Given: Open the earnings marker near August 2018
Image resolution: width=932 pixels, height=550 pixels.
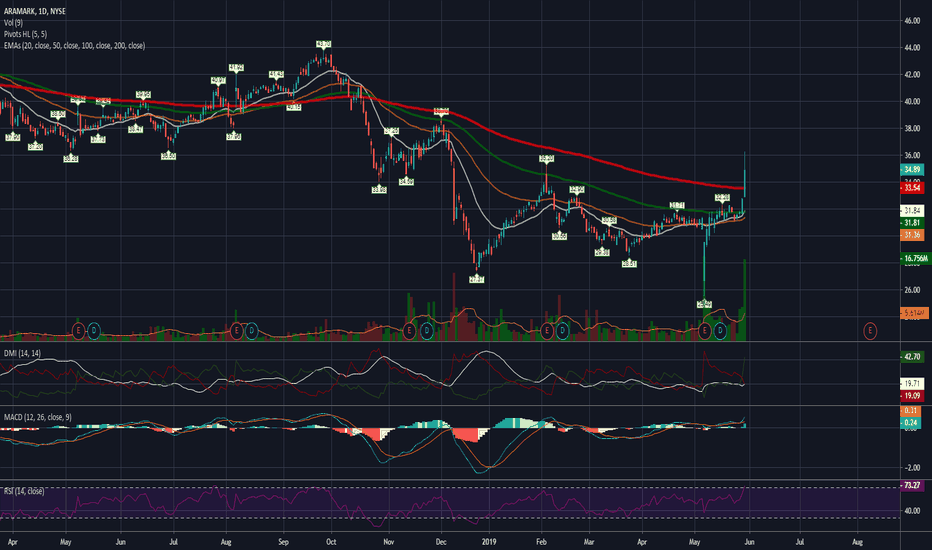Looking at the screenshot, I should coord(237,331).
